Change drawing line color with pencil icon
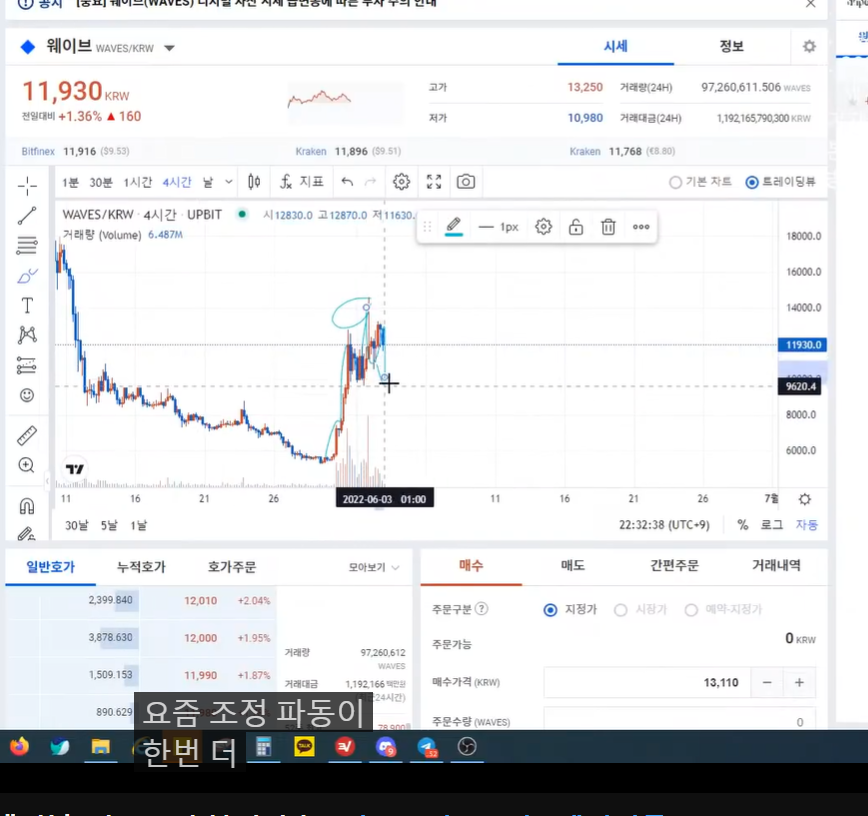 (453, 226)
